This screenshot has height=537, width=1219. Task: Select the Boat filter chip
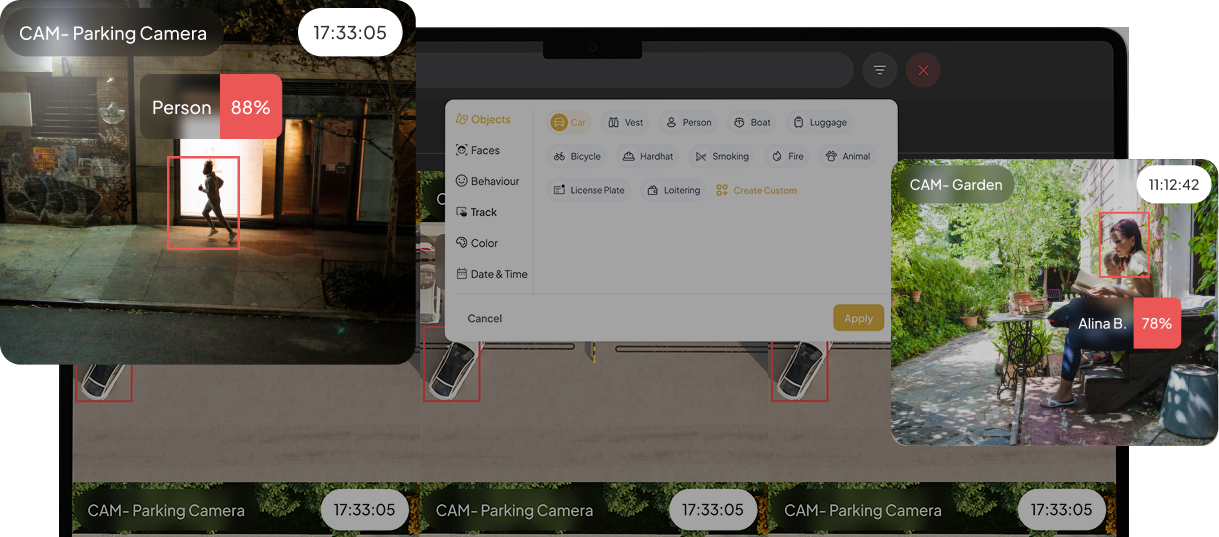752,122
